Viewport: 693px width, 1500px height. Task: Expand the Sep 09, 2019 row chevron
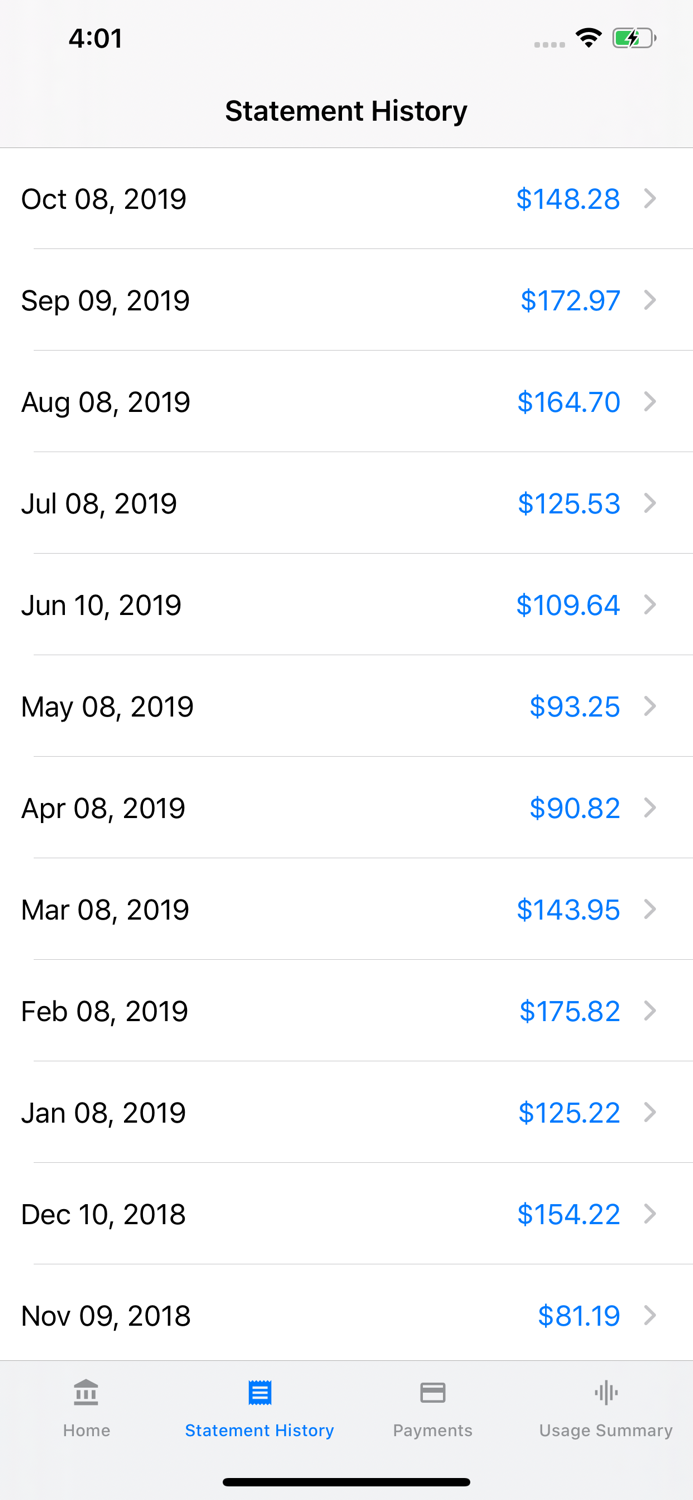point(650,300)
